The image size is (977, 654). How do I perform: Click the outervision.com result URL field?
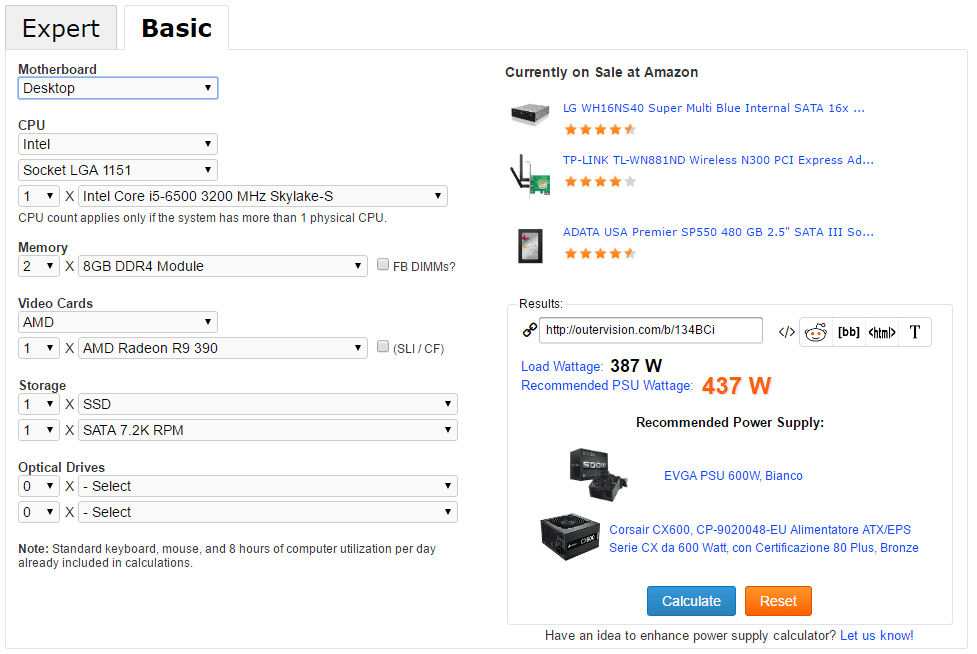click(650, 331)
